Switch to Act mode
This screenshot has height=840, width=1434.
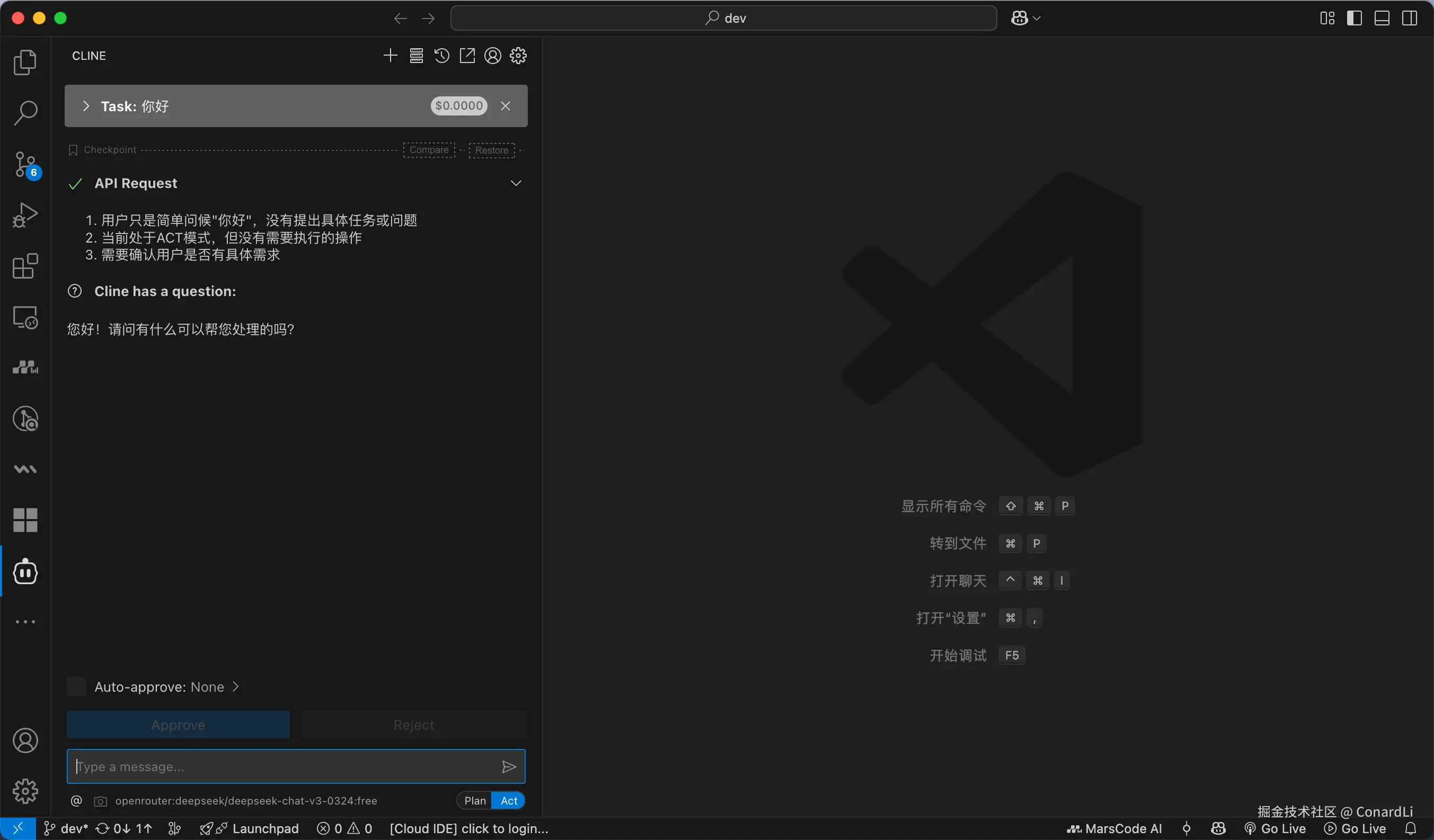tap(509, 801)
